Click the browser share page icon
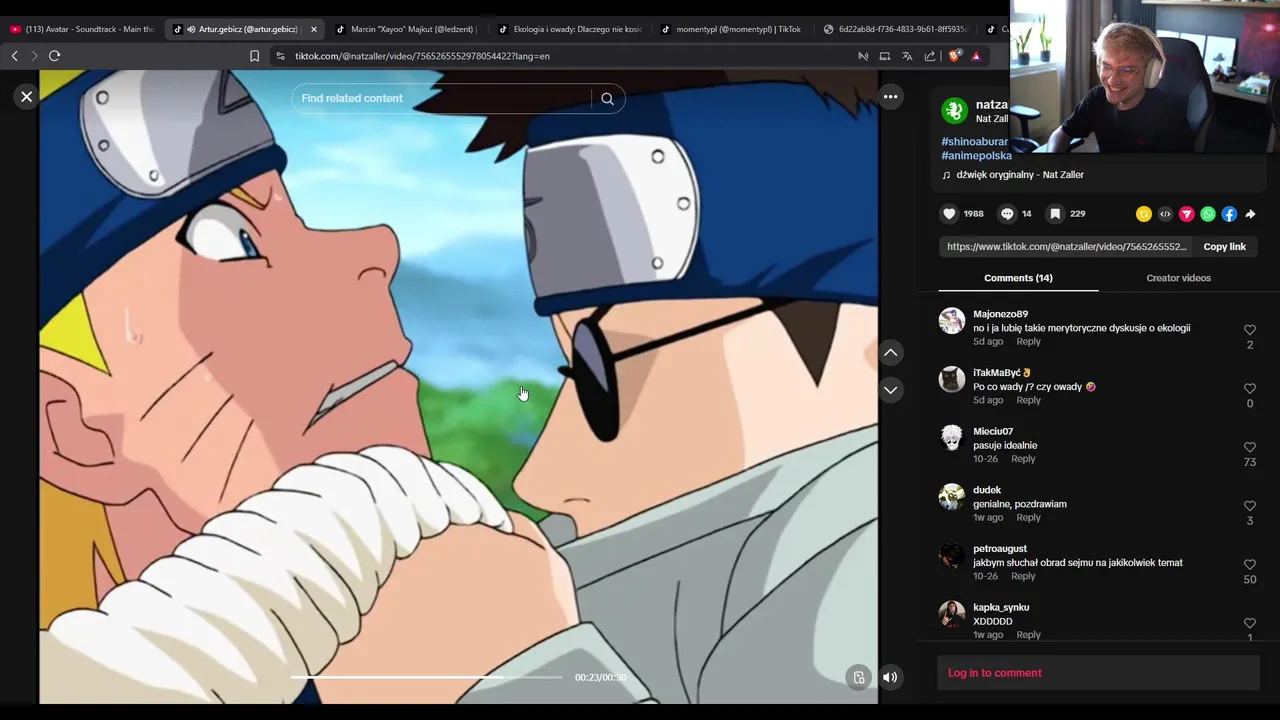Screen dimensions: 1280x720 click(930, 56)
